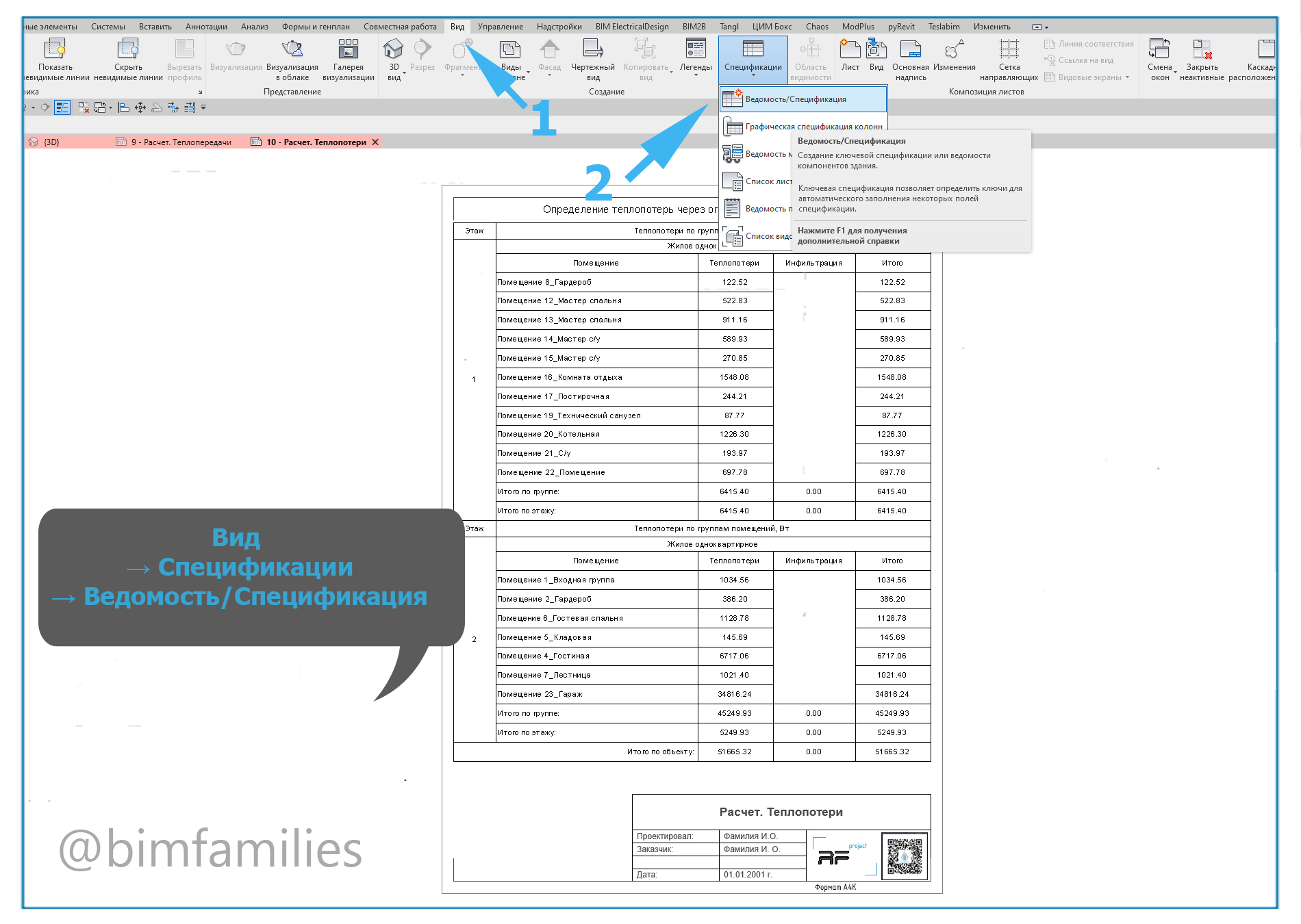Click the Guide grid (Сетка направляющих) tool
Image resolution: width=1301 pixels, height=924 pixels.
[x=1009, y=60]
